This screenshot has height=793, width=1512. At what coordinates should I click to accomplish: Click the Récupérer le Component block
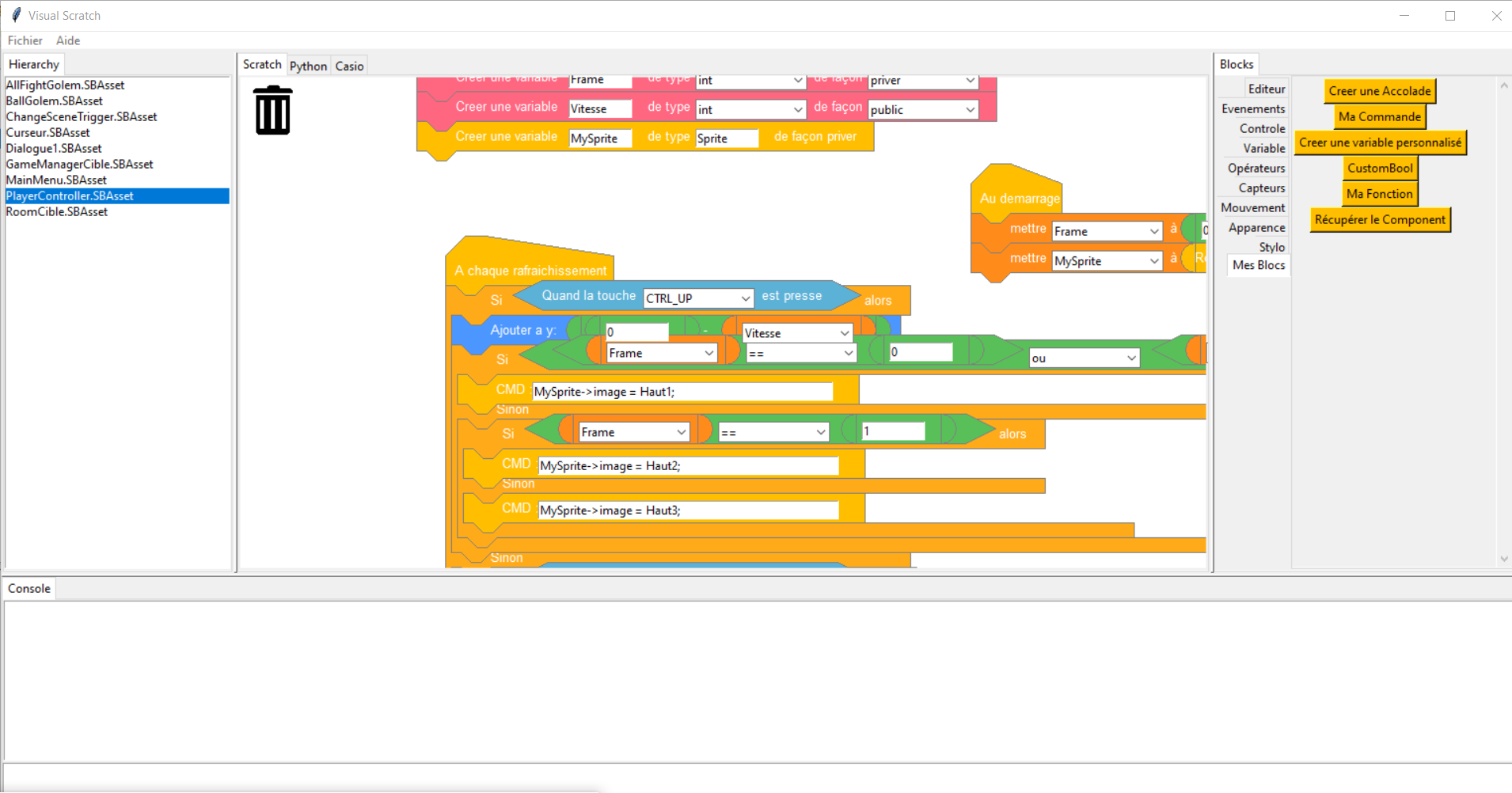(x=1380, y=220)
